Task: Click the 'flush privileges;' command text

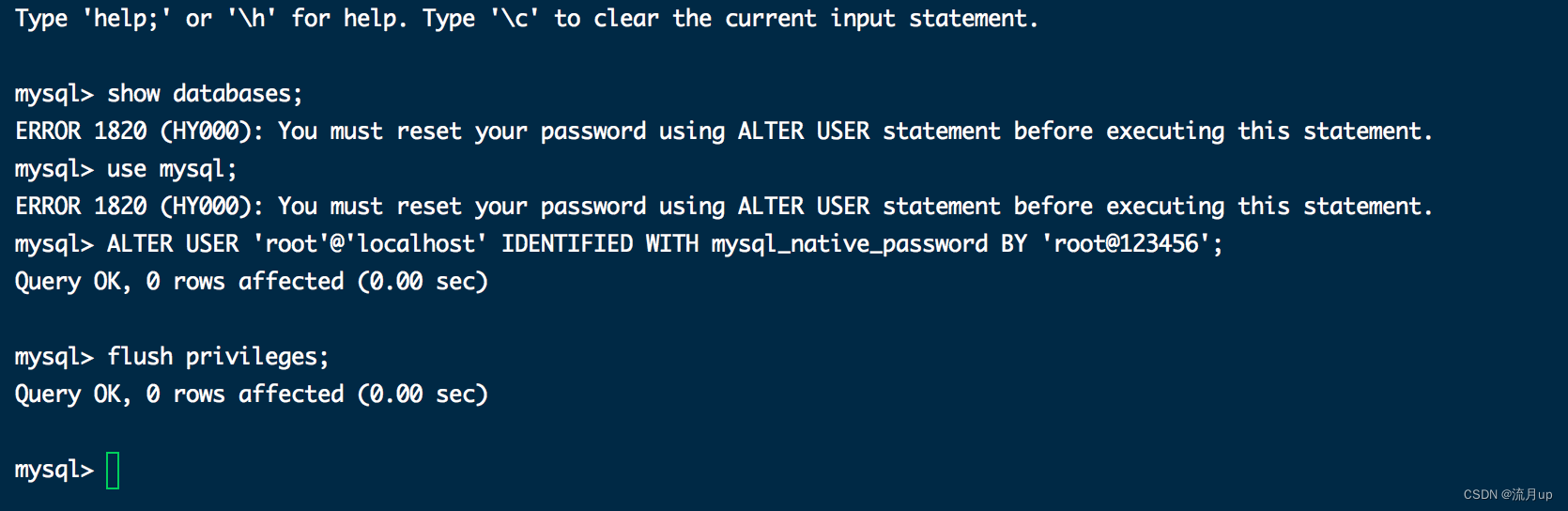Action: coord(218,357)
